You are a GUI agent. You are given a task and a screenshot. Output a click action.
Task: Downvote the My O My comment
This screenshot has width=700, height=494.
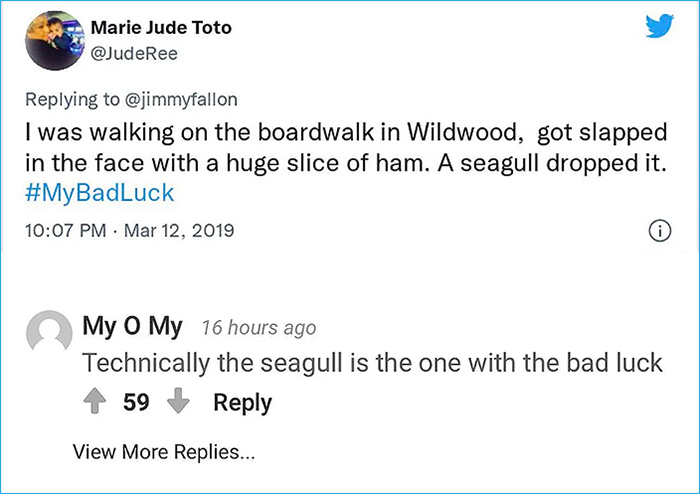pyautogui.click(x=178, y=402)
